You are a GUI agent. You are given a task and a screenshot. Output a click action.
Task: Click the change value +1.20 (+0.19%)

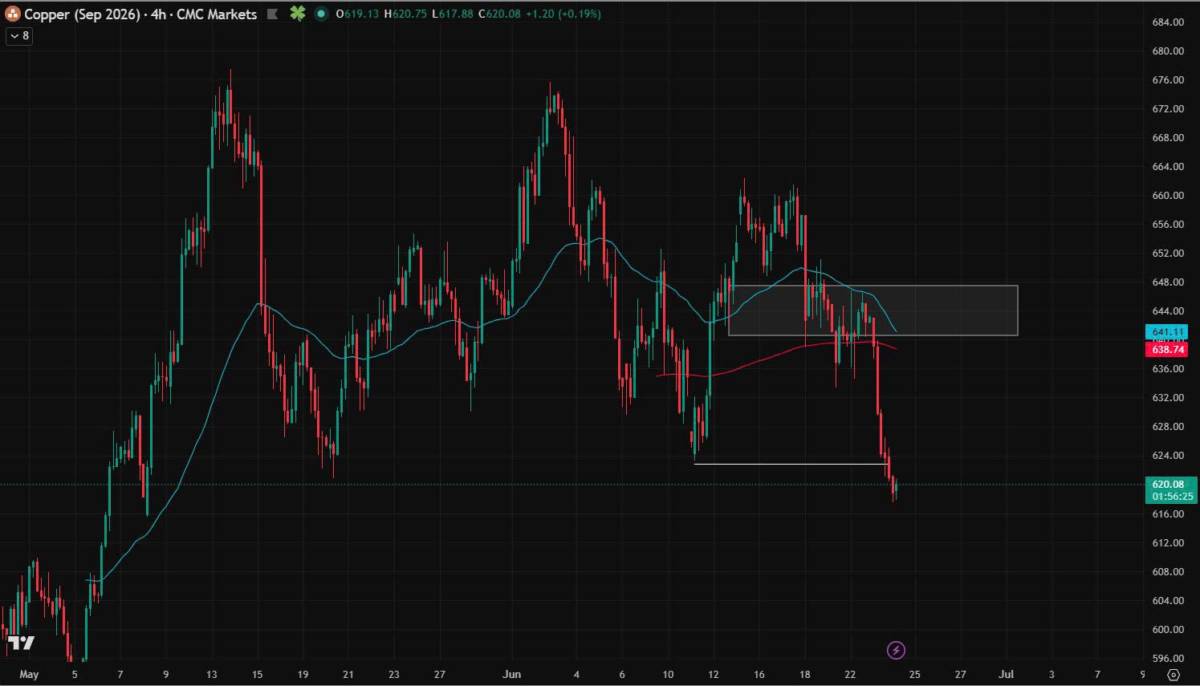click(x=565, y=15)
